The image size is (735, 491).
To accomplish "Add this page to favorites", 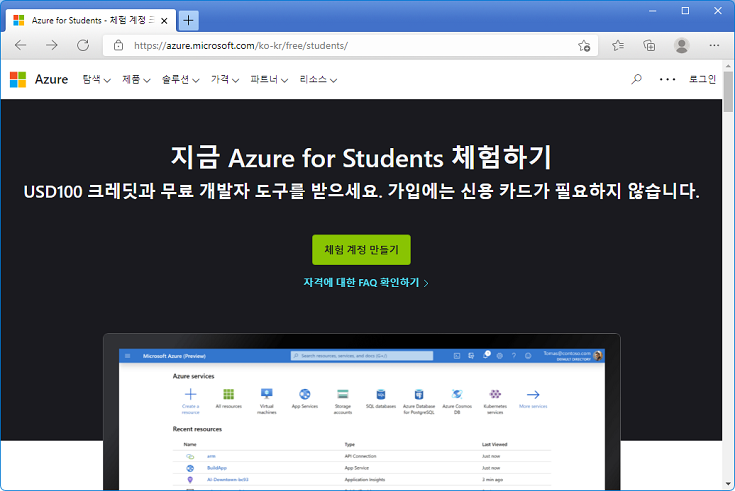I will (584, 45).
